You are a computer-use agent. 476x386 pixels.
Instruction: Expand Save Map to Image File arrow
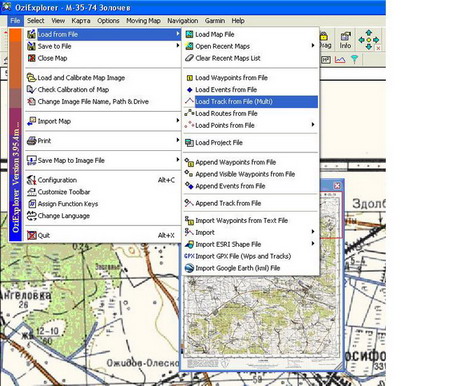[x=178, y=160]
